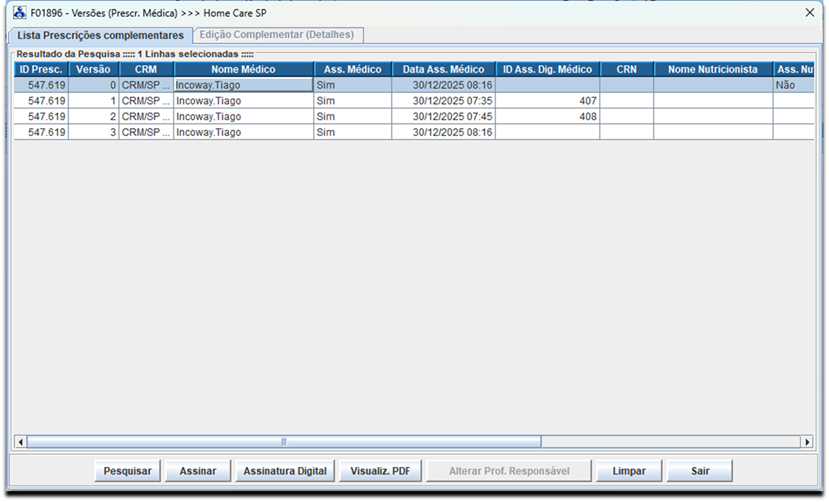
Task: Click the application icon in title bar
Action: pos(19,14)
